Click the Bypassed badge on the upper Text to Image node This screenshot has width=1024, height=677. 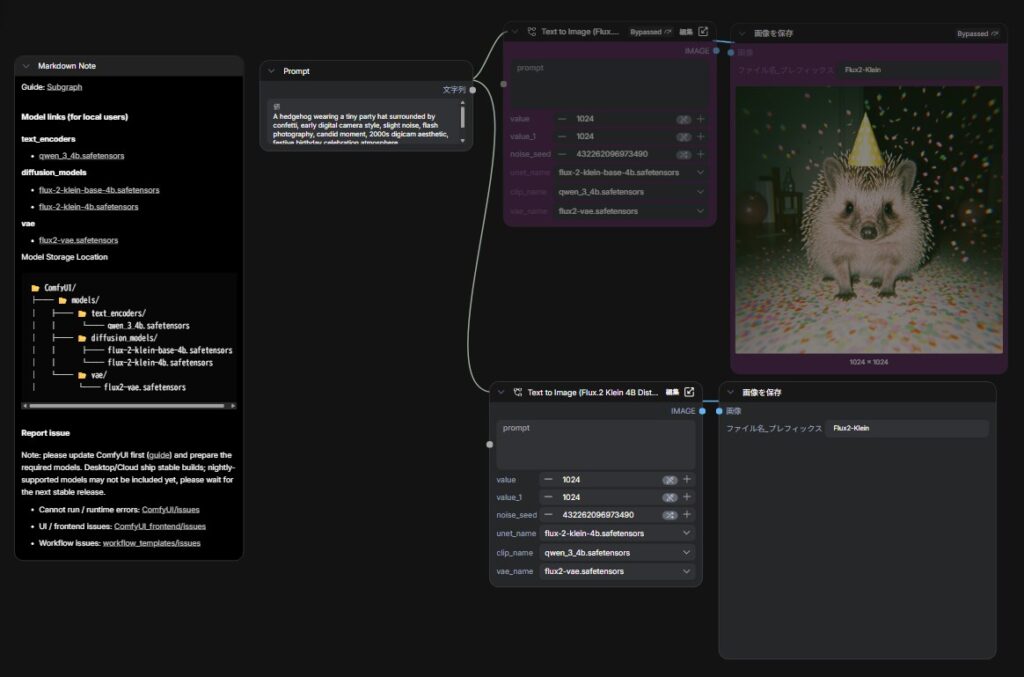pos(650,32)
